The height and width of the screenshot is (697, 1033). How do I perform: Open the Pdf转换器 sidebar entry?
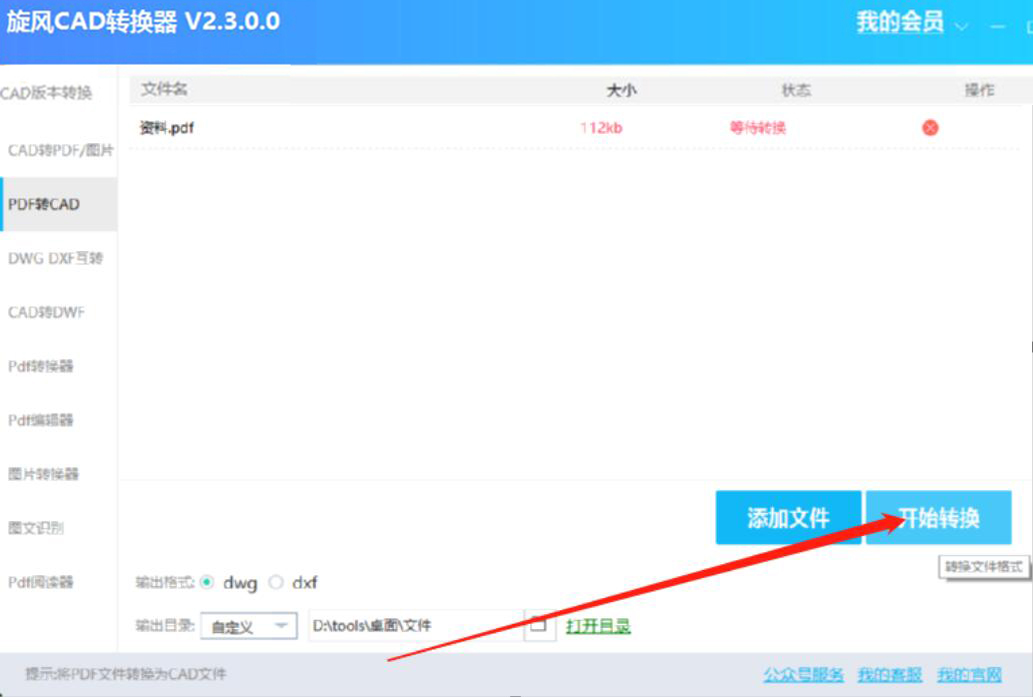pos(40,366)
